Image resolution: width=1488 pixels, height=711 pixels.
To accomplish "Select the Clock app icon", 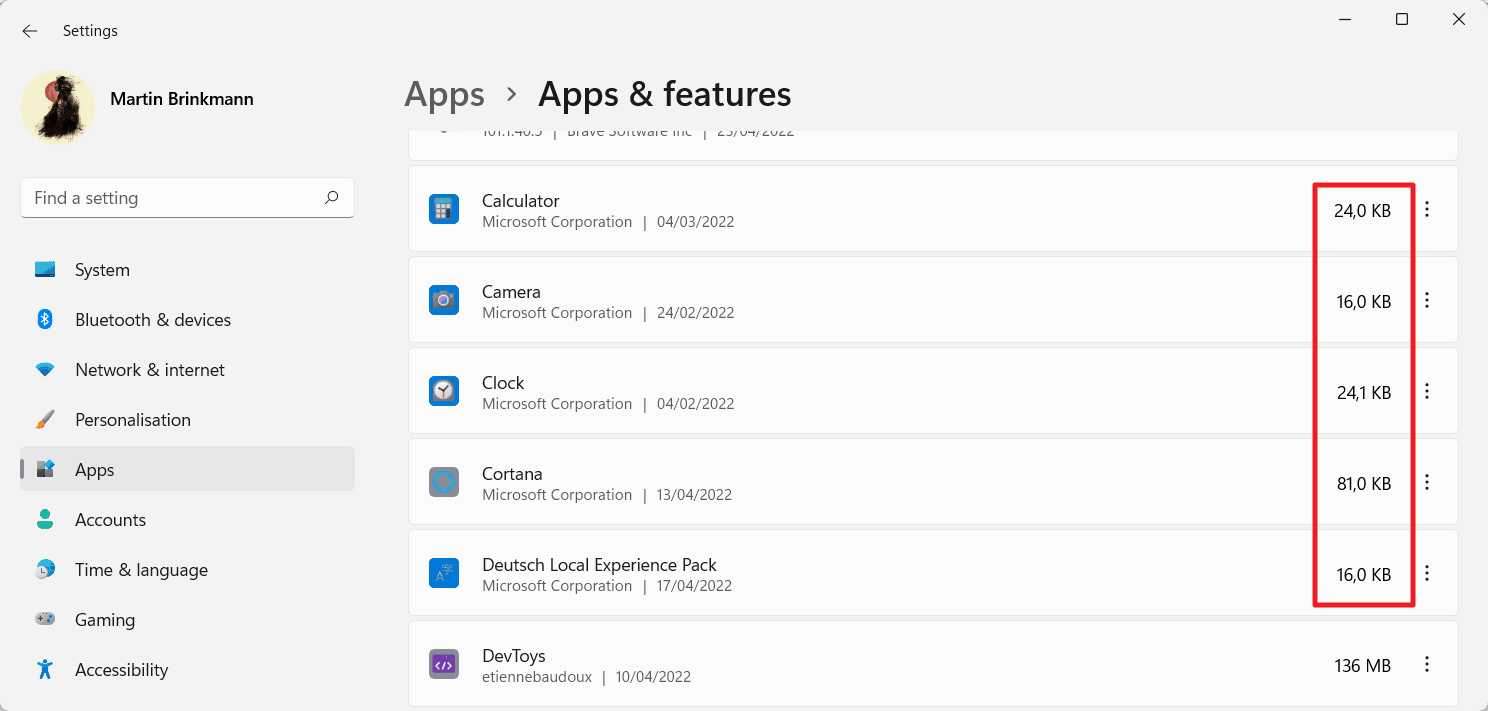I will tap(444, 391).
